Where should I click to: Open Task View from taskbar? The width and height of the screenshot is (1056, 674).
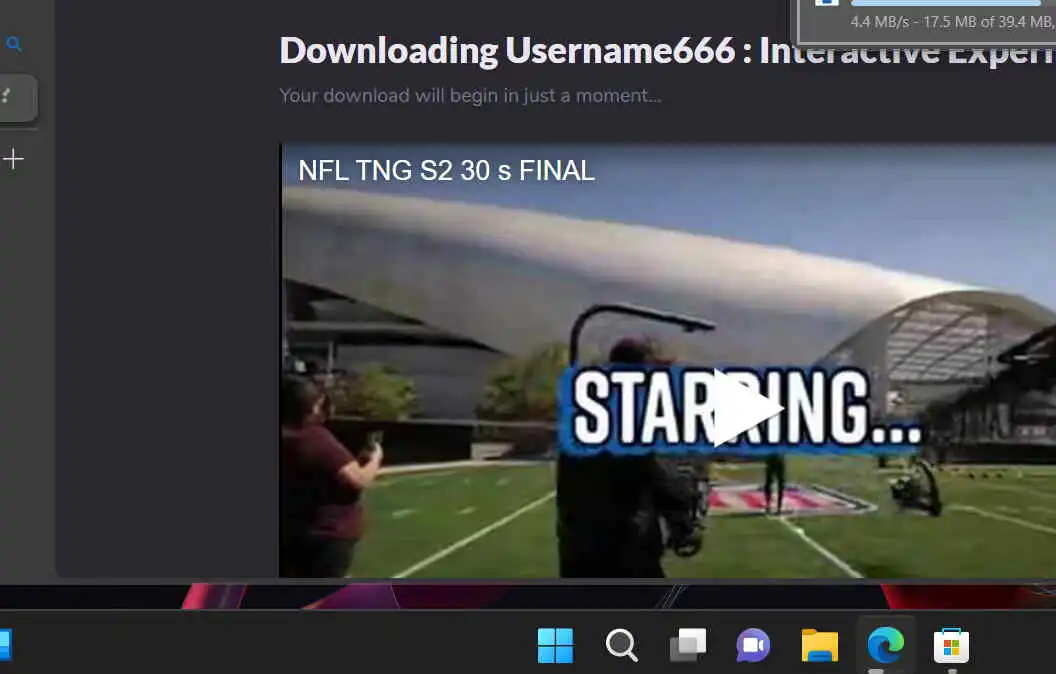click(x=688, y=645)
